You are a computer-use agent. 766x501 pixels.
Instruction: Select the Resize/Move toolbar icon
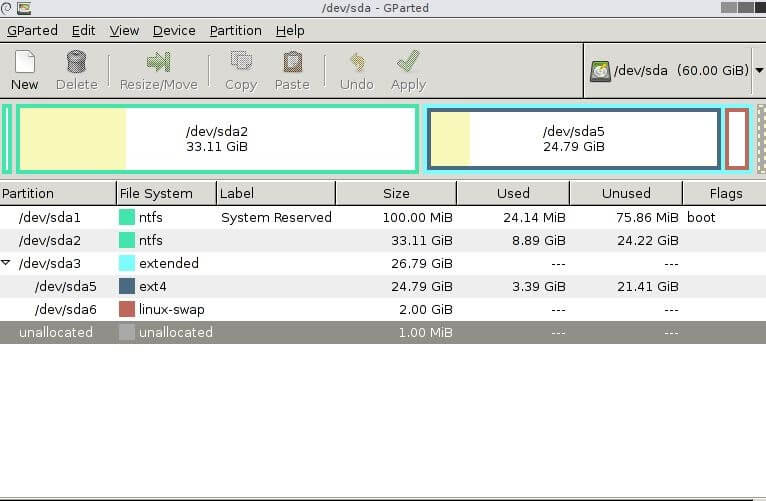(x=158, y=63)
